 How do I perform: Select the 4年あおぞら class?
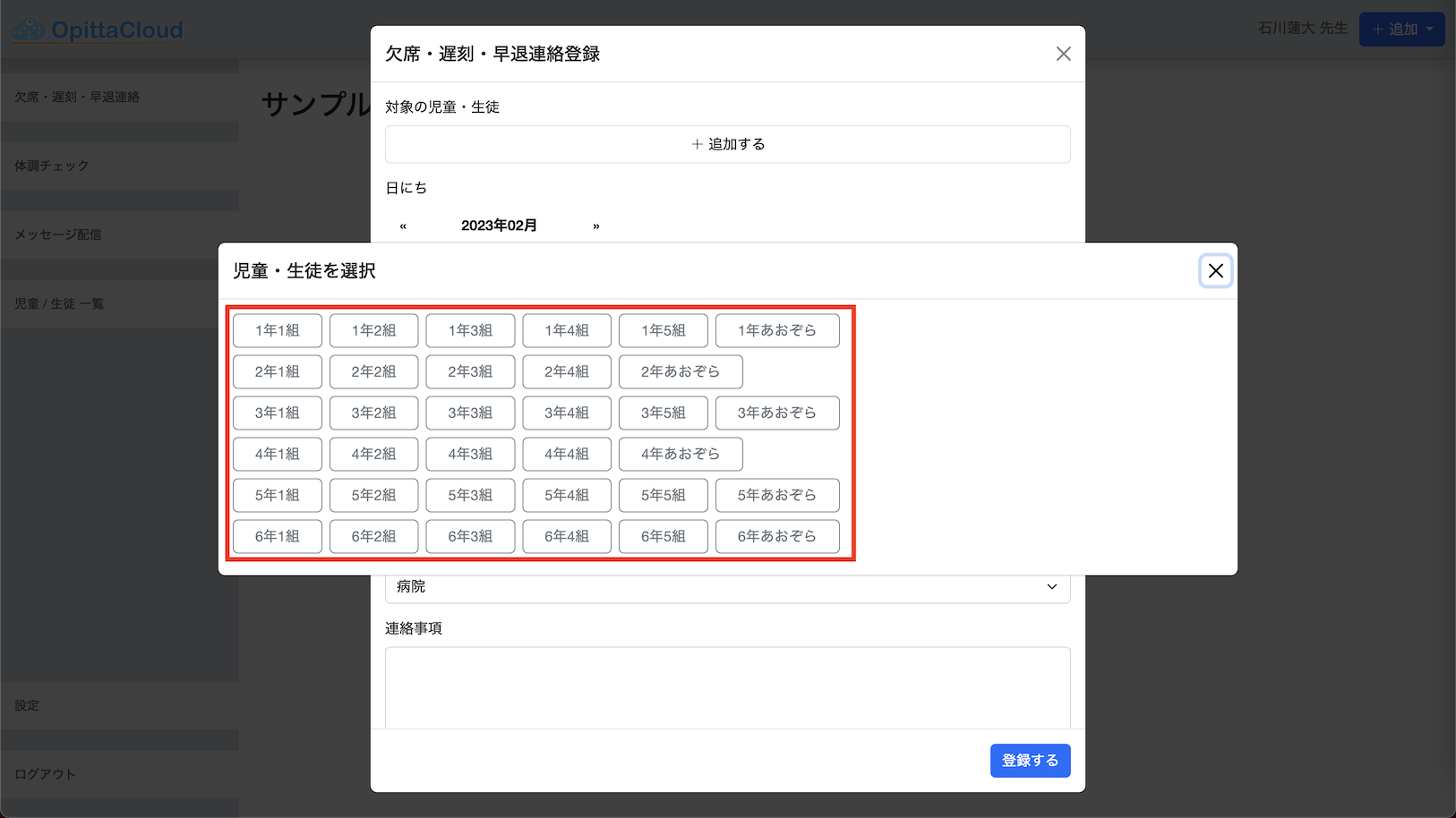(681, 454)
